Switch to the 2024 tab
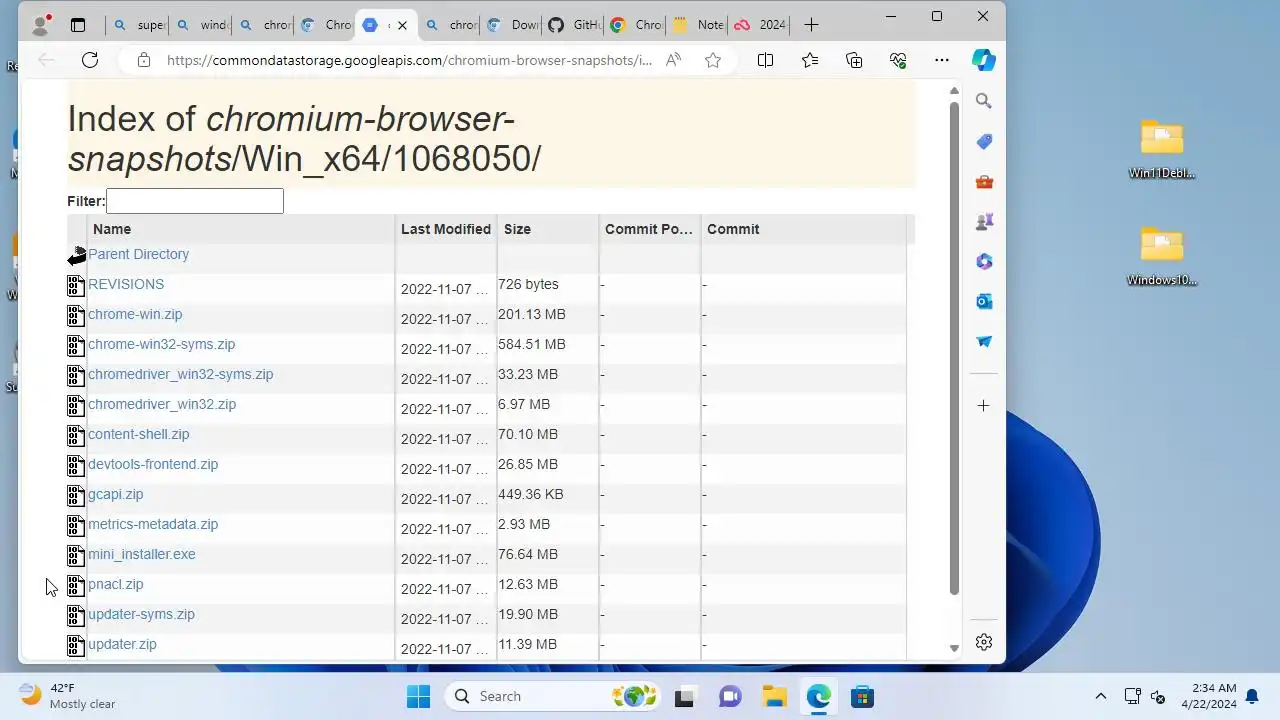The image size is (1280, 720). 759,25
